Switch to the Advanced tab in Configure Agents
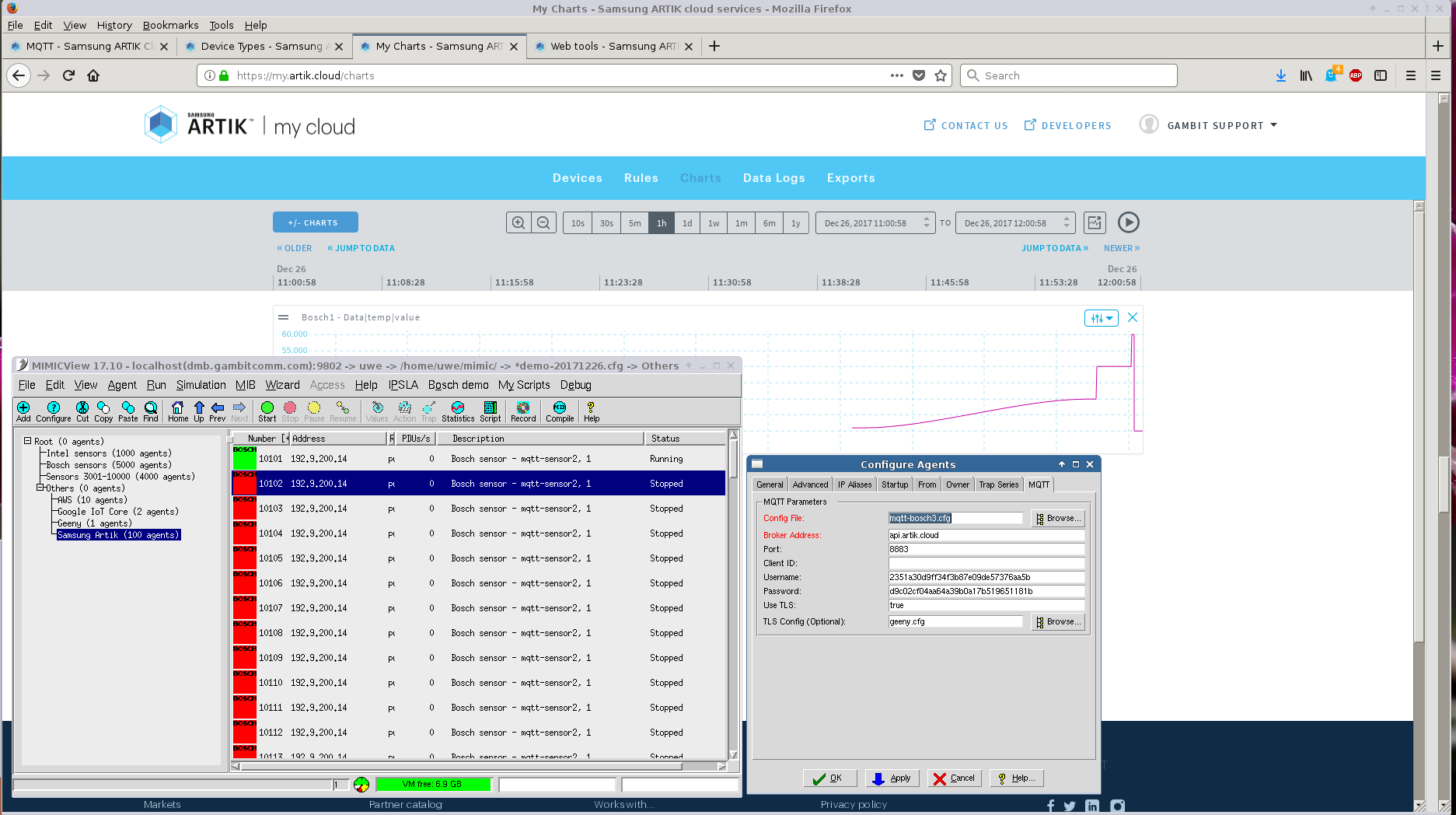Screen dimensions: 1456x815 pos(810,484)
